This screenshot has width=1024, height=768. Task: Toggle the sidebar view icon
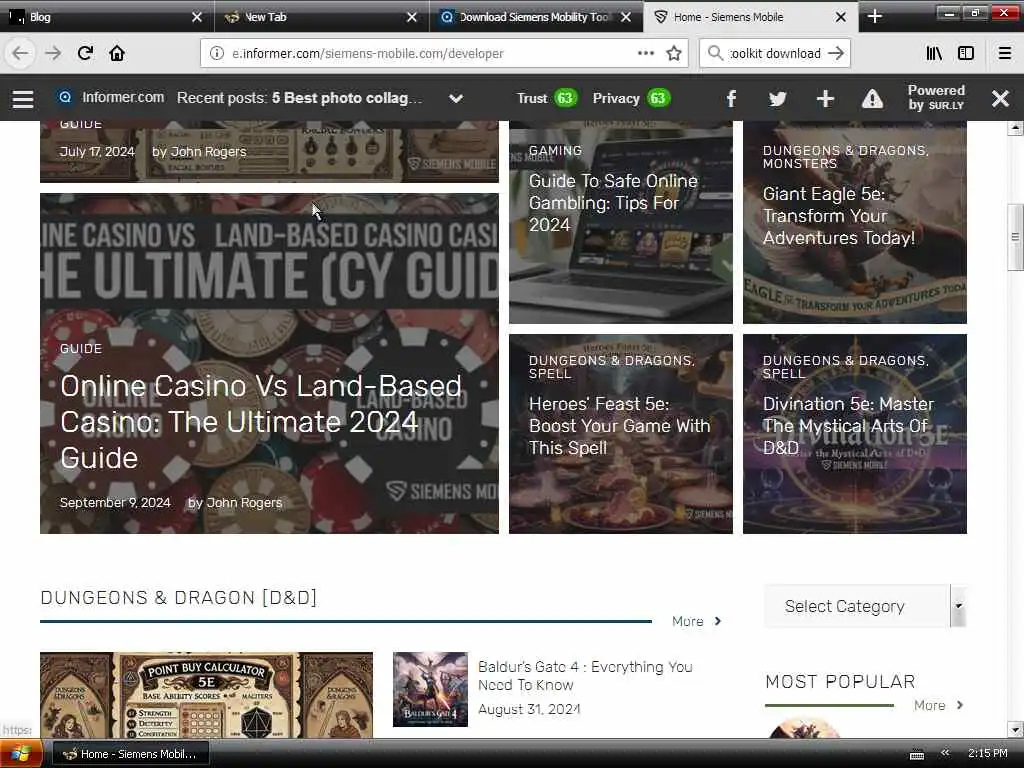966,53
